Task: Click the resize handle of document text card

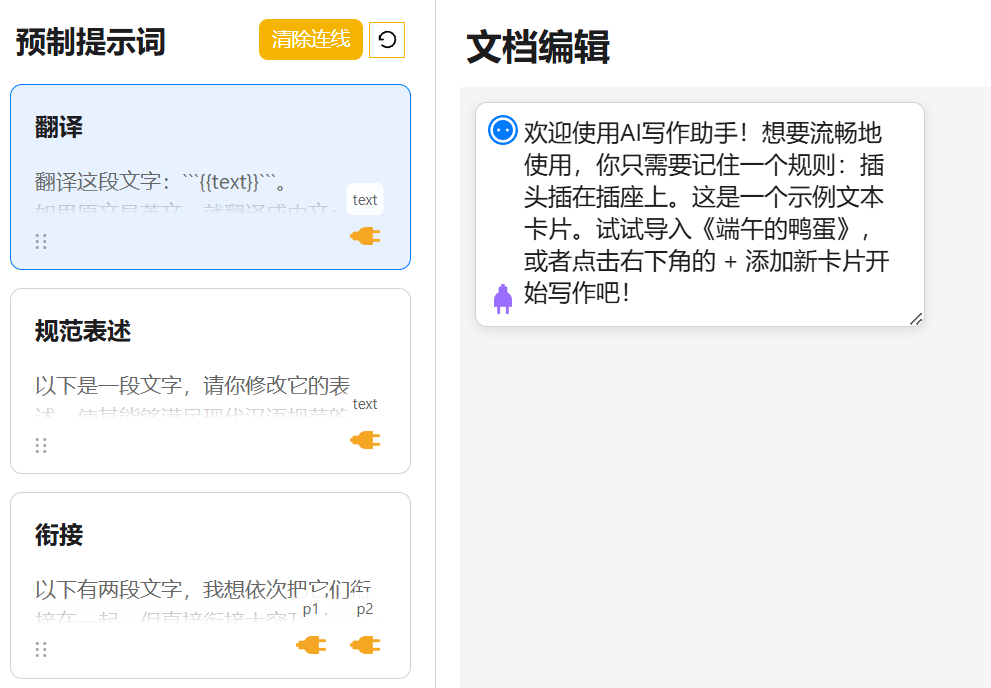Action: point(916,318)
